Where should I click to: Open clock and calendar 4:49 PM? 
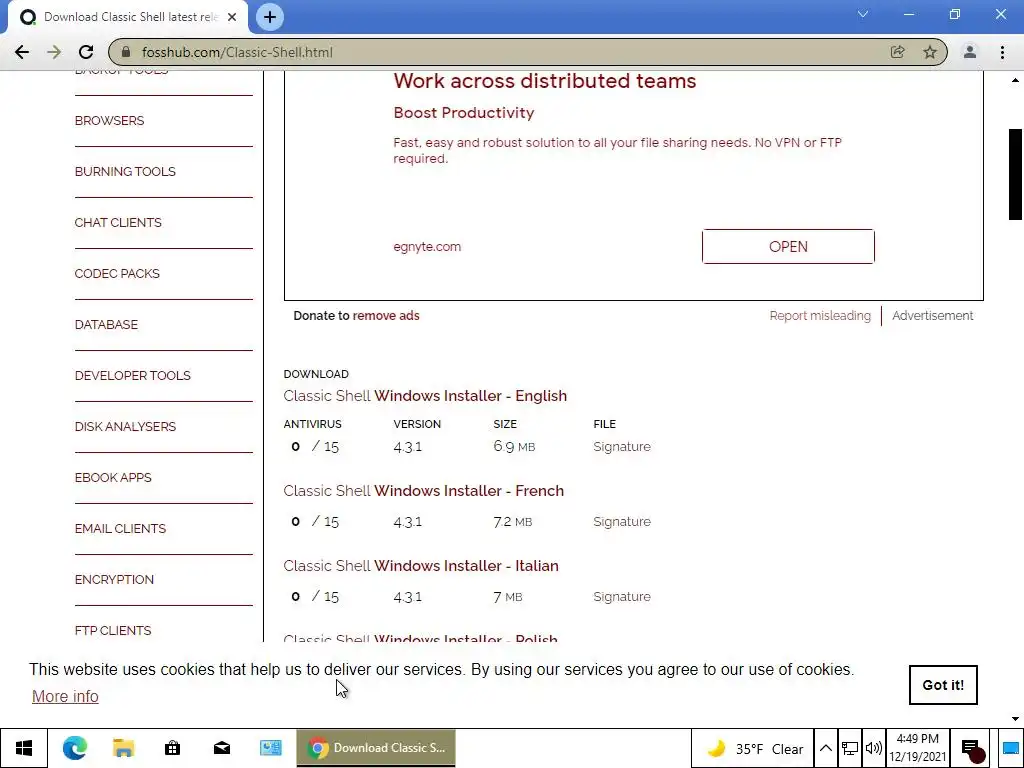point(918,748)
